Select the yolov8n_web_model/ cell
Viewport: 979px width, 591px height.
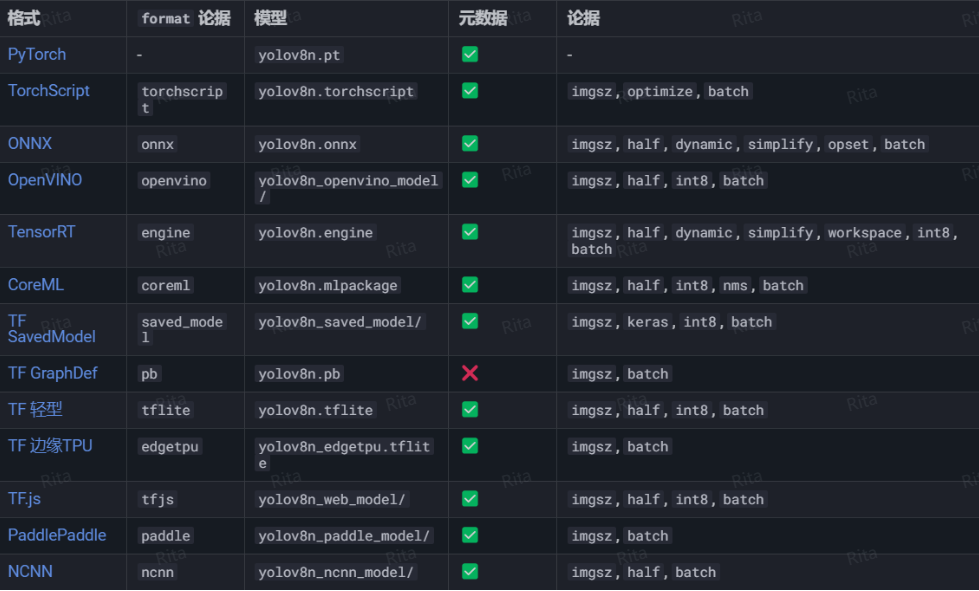click(332, 499)
